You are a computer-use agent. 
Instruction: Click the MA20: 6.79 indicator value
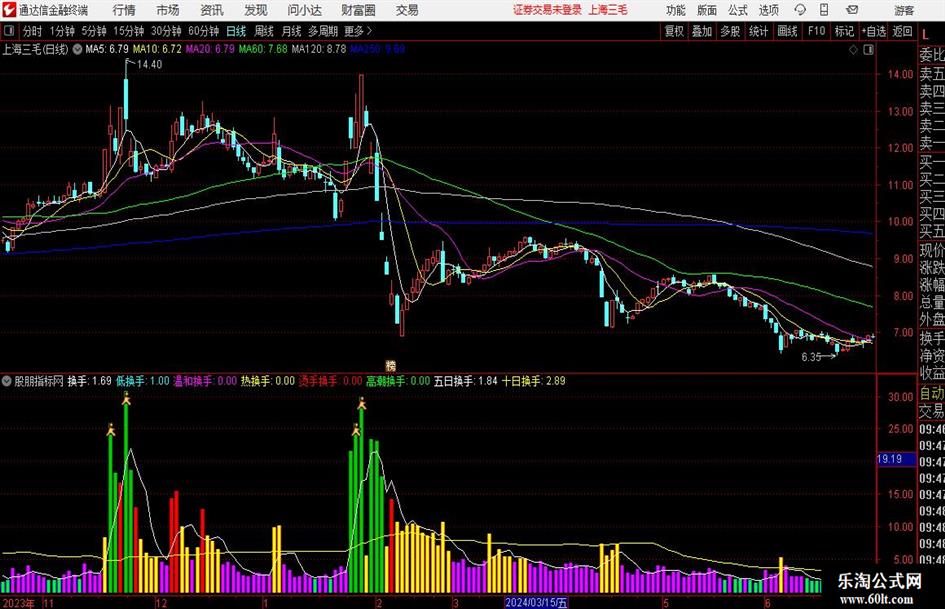pos(210,49)
